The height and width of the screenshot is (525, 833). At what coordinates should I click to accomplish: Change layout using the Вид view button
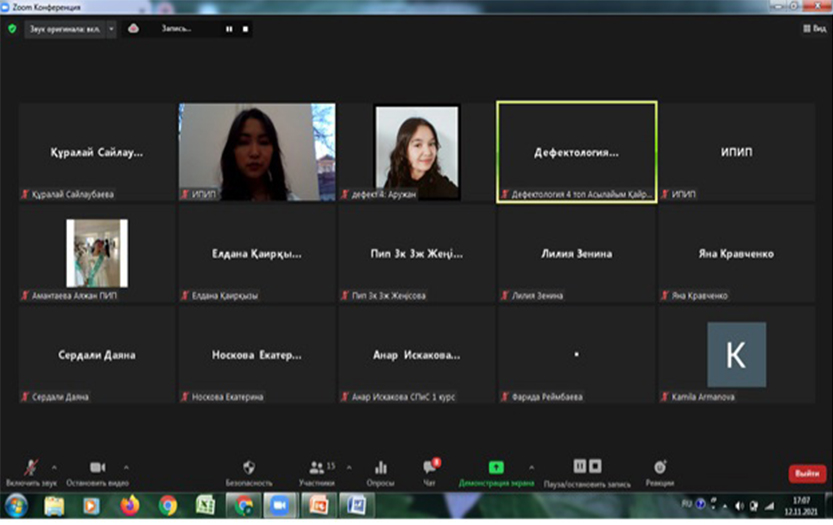[814, 29]
